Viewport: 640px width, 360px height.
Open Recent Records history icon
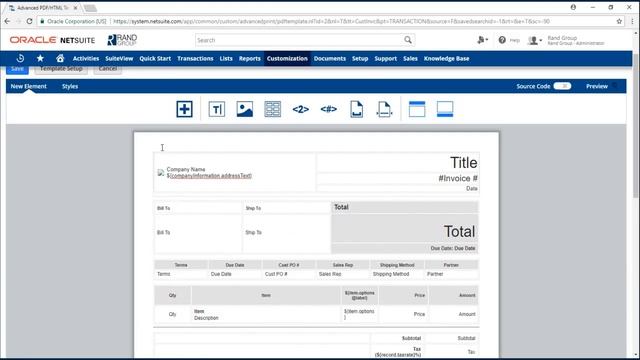(20, 58)
